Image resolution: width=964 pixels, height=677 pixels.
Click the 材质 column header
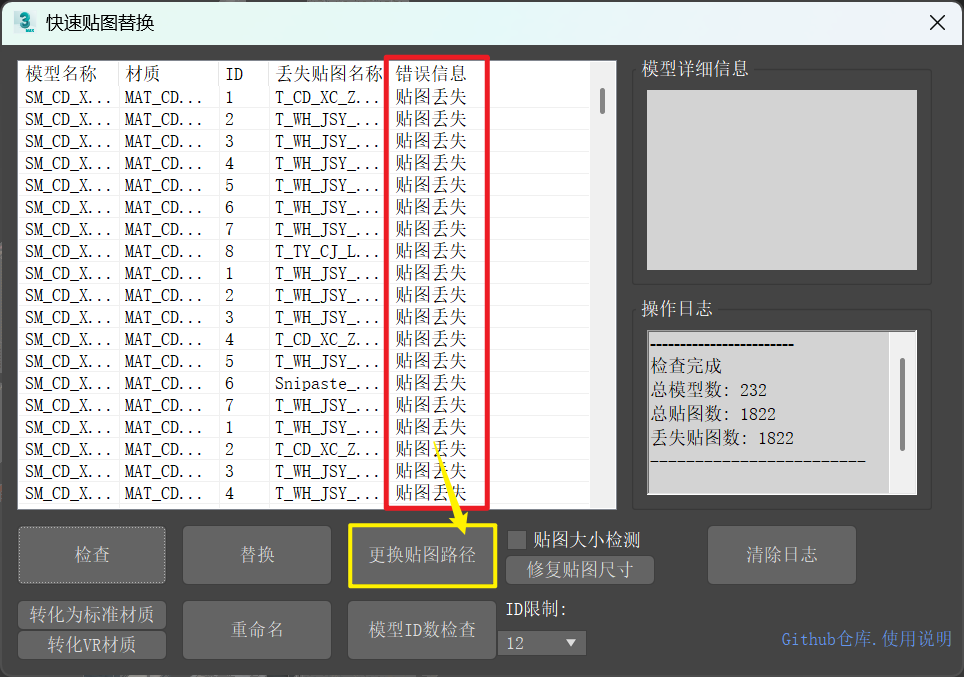(143, 74)
